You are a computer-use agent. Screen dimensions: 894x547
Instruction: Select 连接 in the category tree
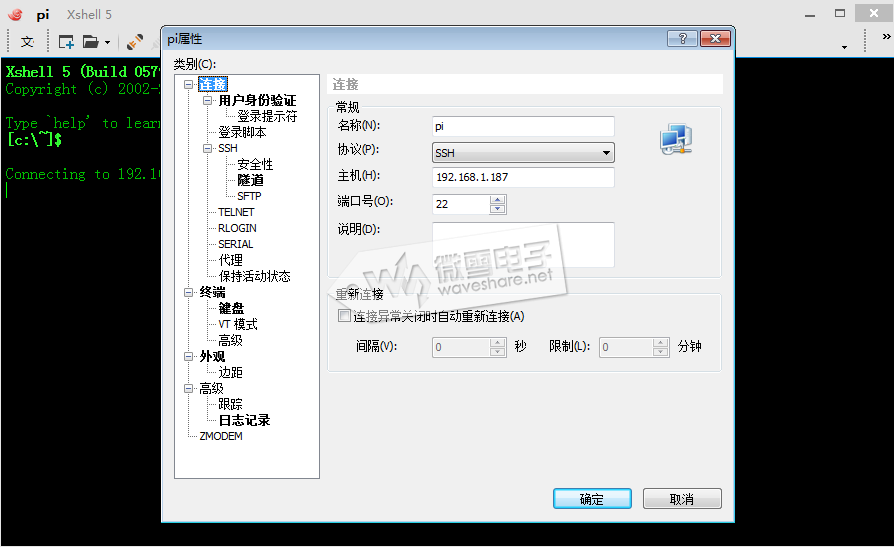click(213, 84)
